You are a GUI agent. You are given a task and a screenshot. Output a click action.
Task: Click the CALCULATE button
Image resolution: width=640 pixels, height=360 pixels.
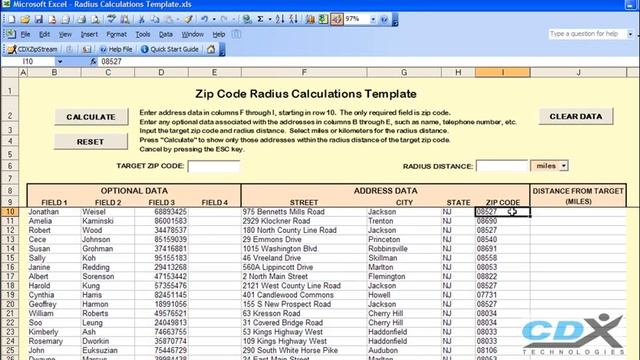pyautogui.click(x=91, y=117)
